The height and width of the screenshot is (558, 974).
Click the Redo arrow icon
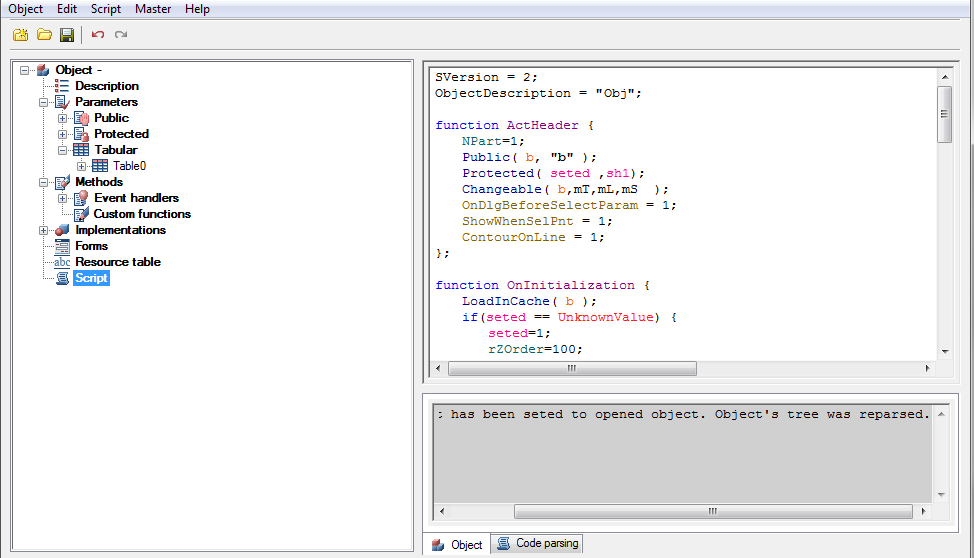[121, 35]
